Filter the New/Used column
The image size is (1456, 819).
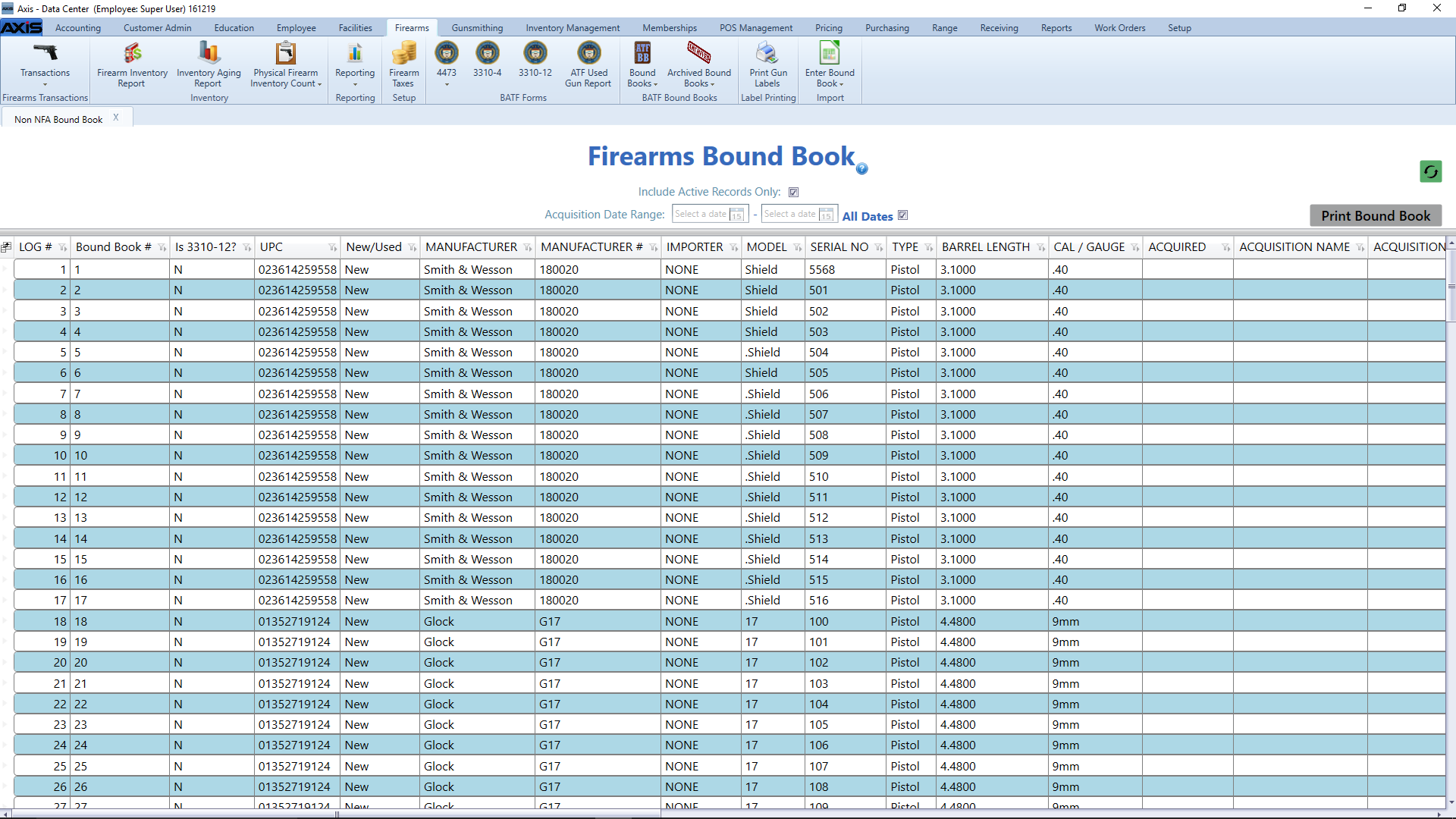(x=413, y=248)
